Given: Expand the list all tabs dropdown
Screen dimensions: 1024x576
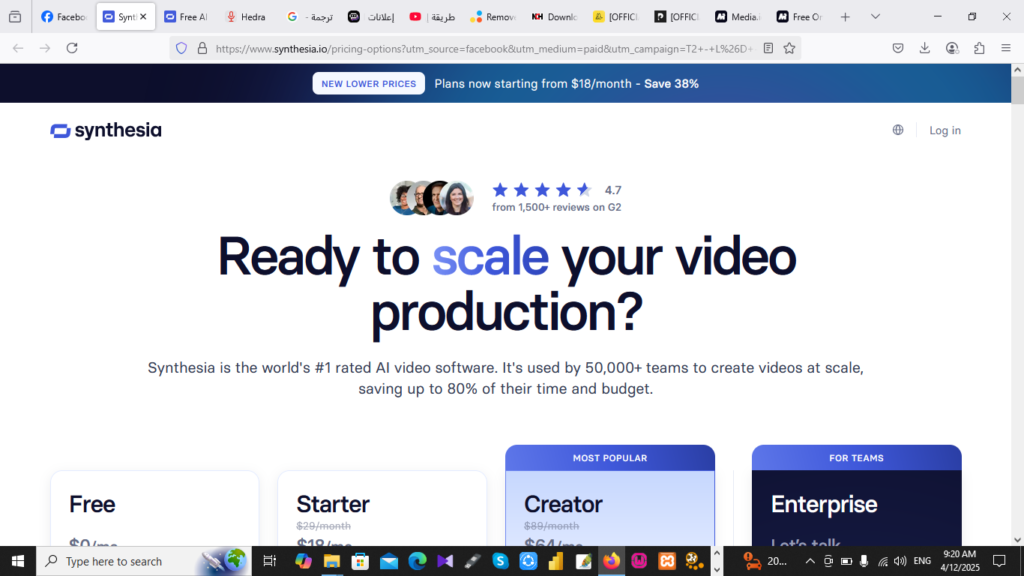Looking at the screenshot, I should pos(875,17).
